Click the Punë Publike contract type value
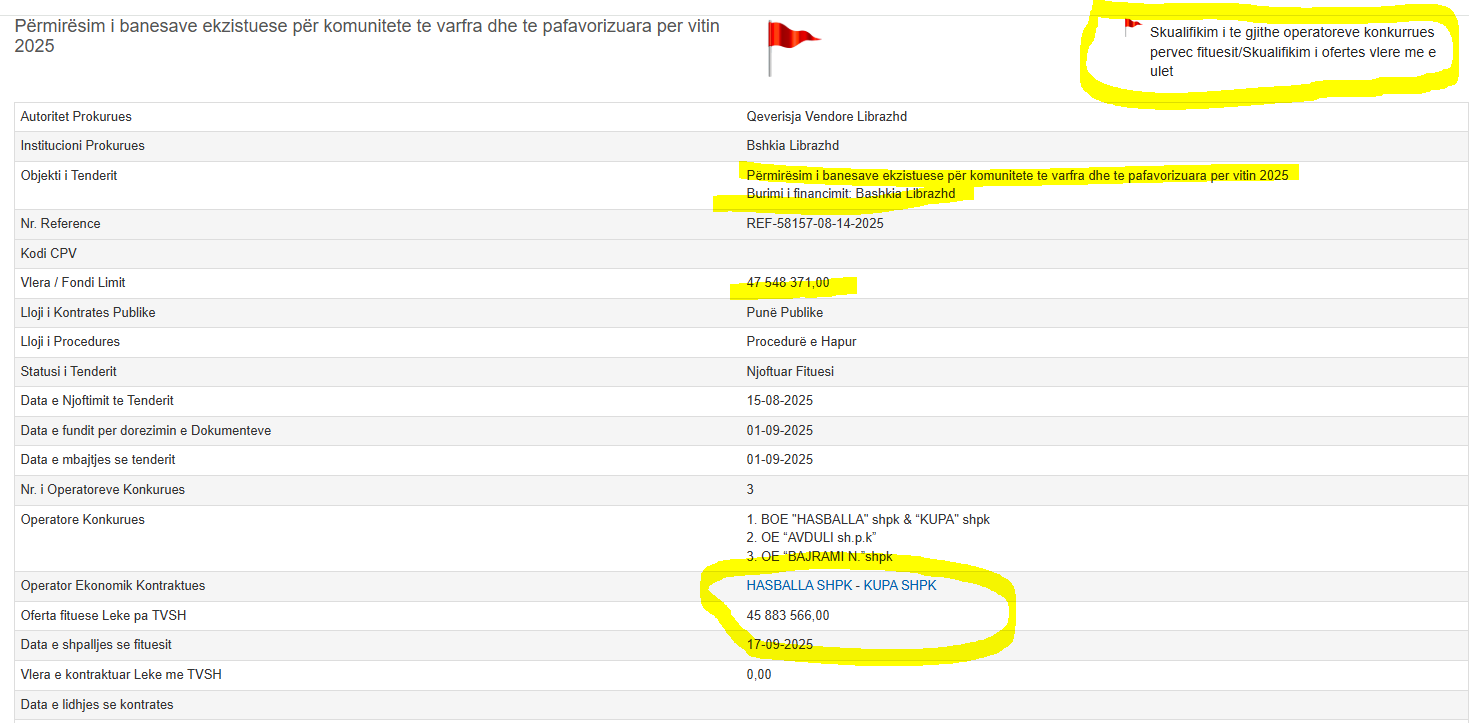The width and height of the screenshot is (1469, 723). click(785, 312)
